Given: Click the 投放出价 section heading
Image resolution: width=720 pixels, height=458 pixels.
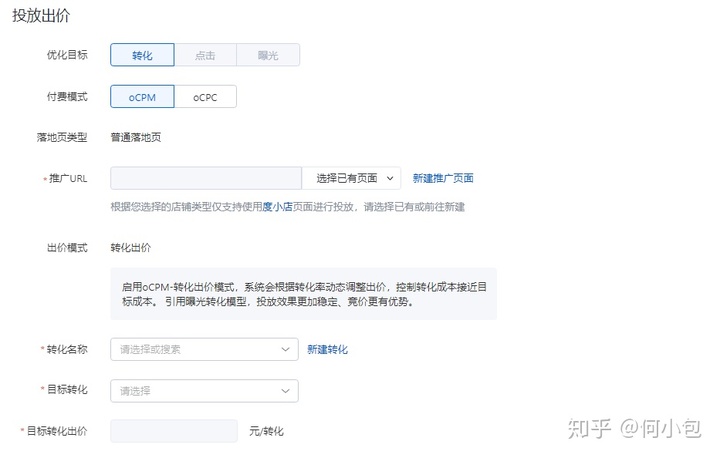Looking at the screenshot, I should 41,16.
